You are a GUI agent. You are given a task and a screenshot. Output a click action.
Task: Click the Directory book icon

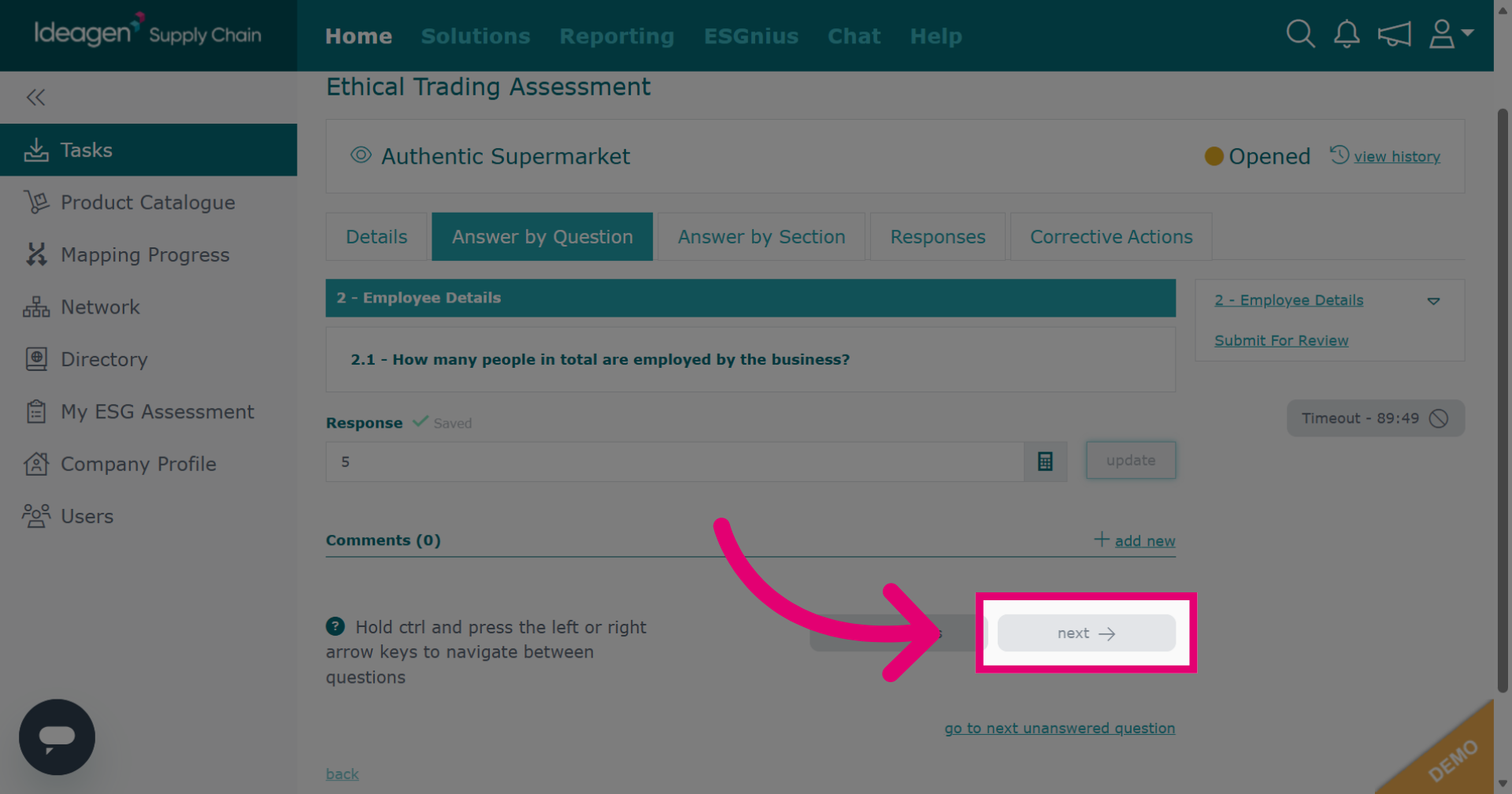[x=36, y=359]
